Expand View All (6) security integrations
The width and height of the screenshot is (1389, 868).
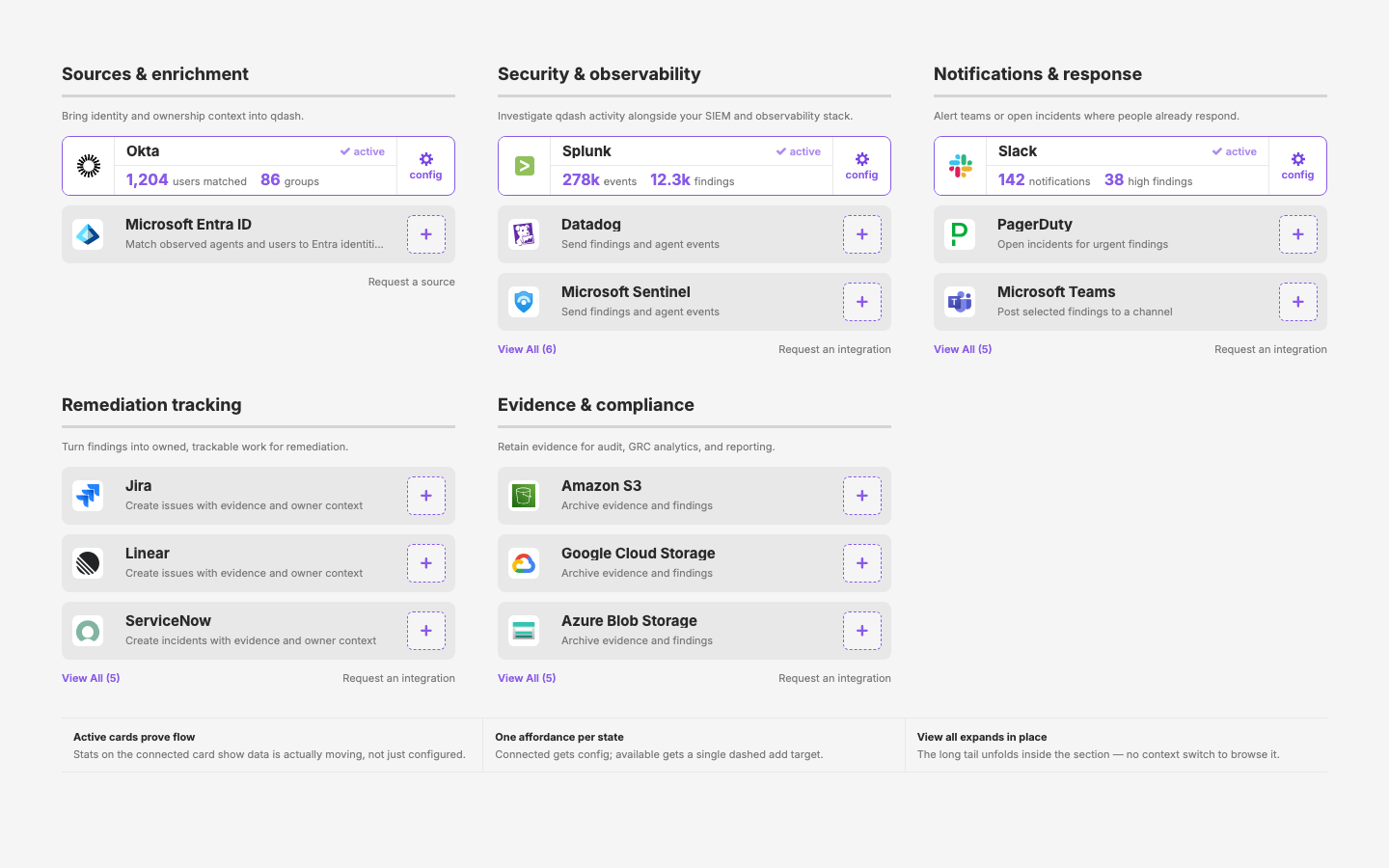pyautogui.click(x=527, y=349)
